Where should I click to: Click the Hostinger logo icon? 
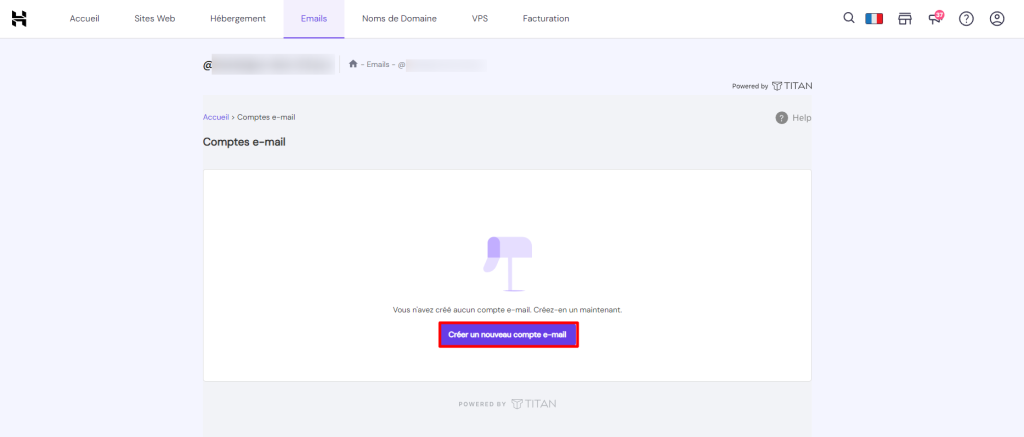19,18
